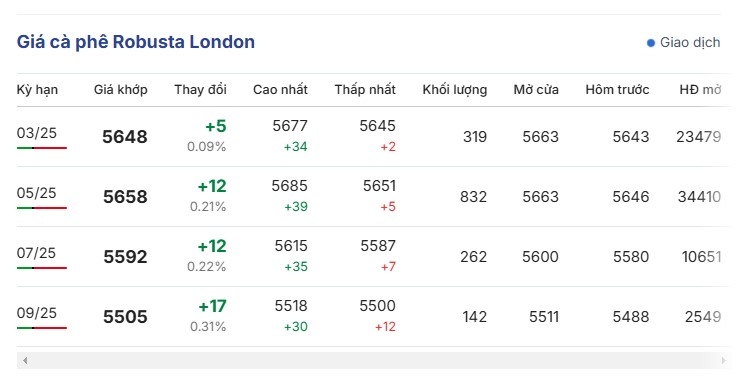
Task: Click the Kỳ hạn column header
Action: (x=37, y=90)
